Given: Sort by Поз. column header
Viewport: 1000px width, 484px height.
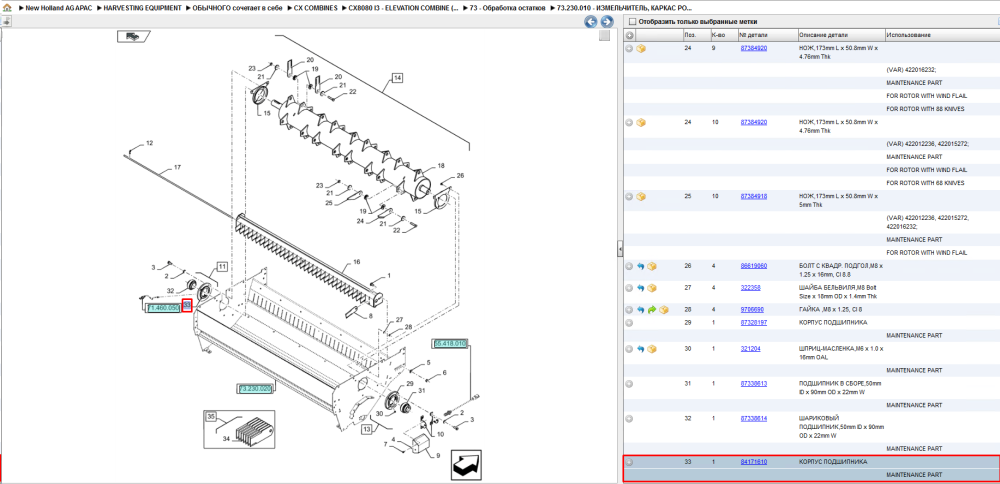Looking at the screenshot, I should (x=695, y=34).
